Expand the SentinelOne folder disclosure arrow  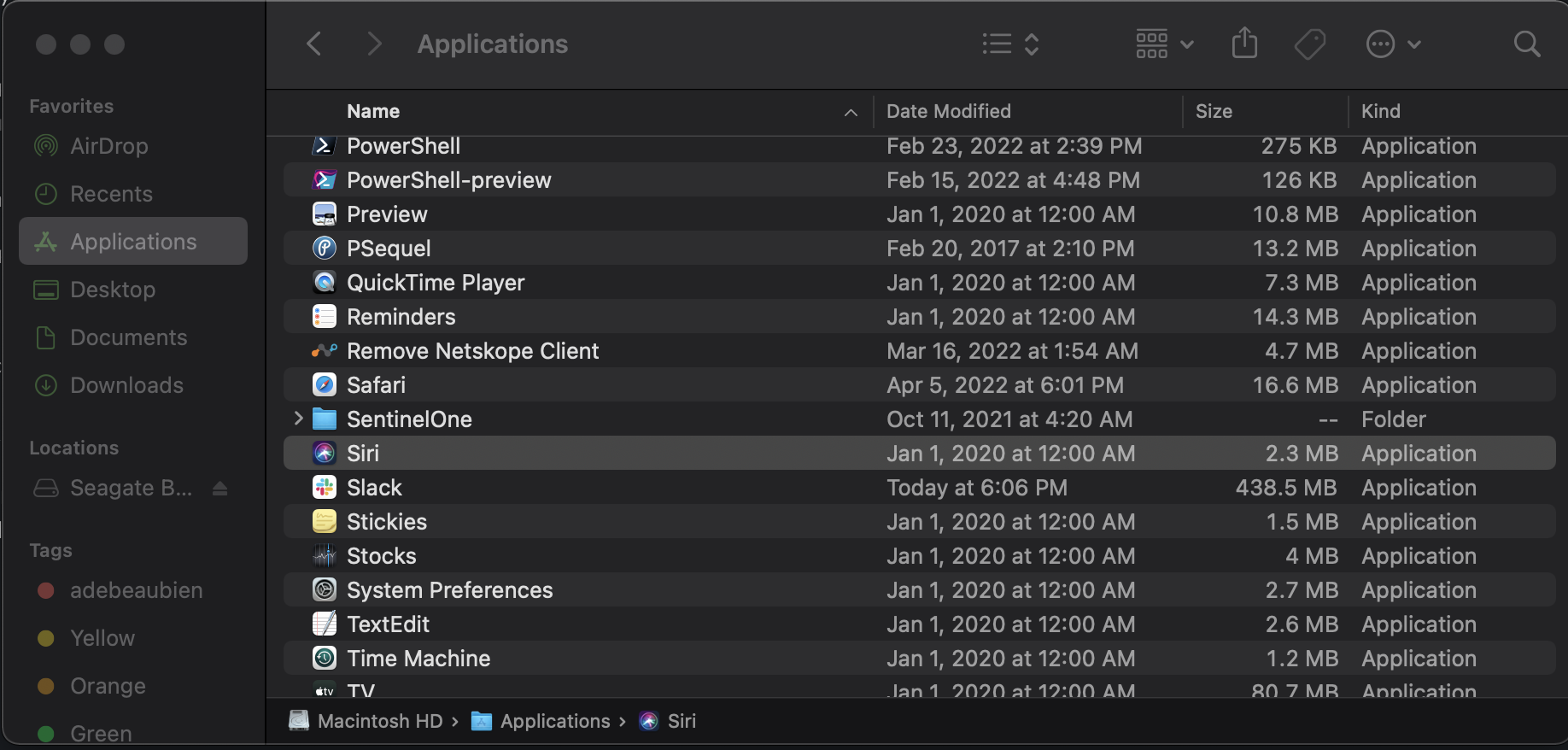point(298,419)
